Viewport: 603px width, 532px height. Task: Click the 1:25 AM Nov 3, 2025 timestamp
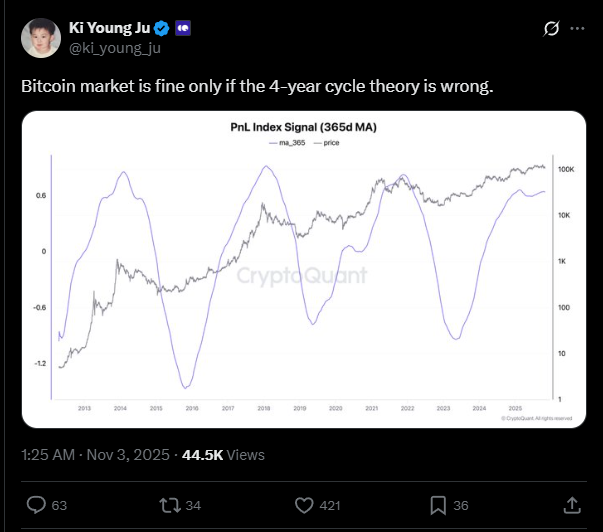[95, 455]
